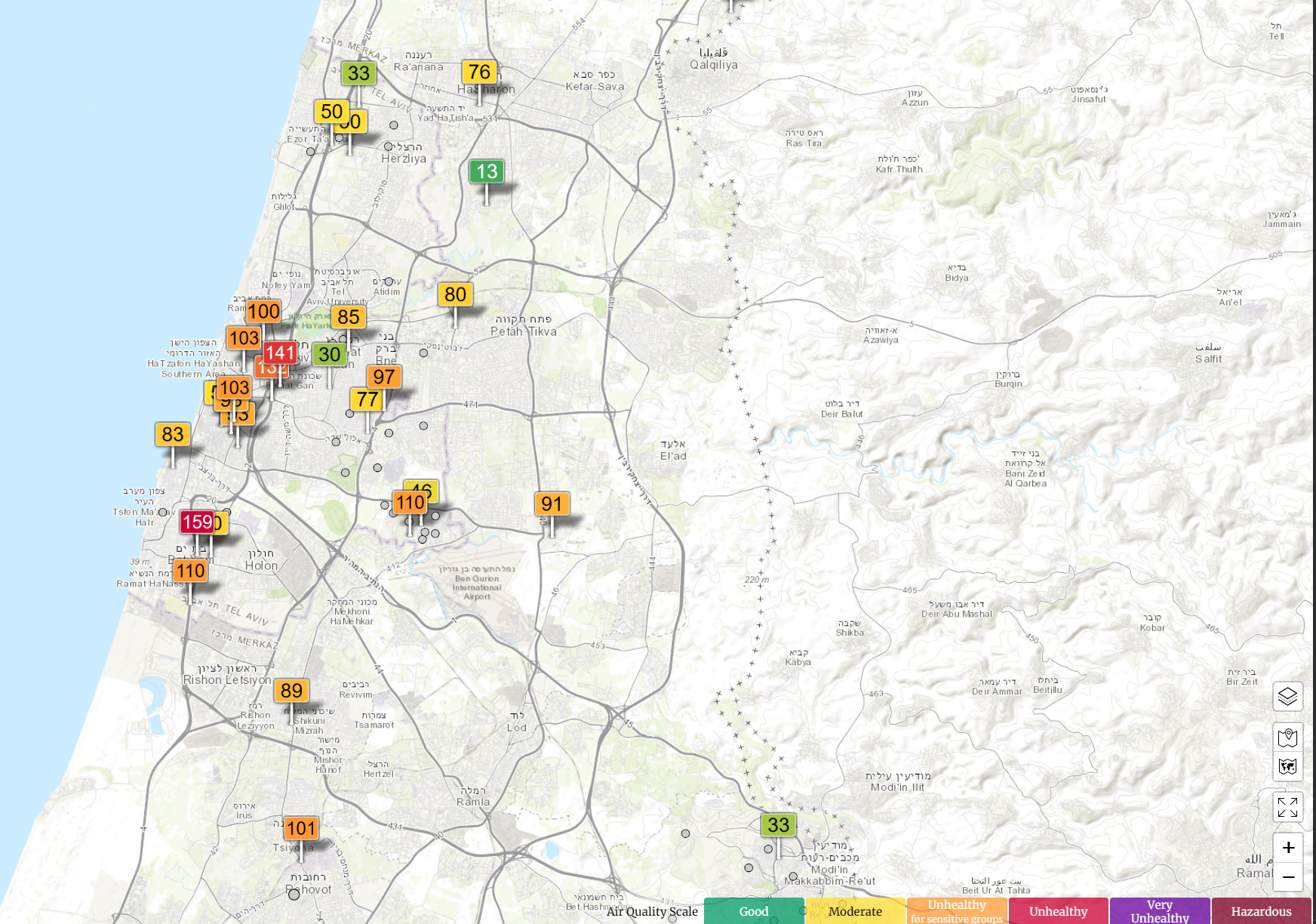Image resolution: width=1316 pixels, height=924 pixels.
Task: Open the red 141 station marker
Action: [279, 353]
